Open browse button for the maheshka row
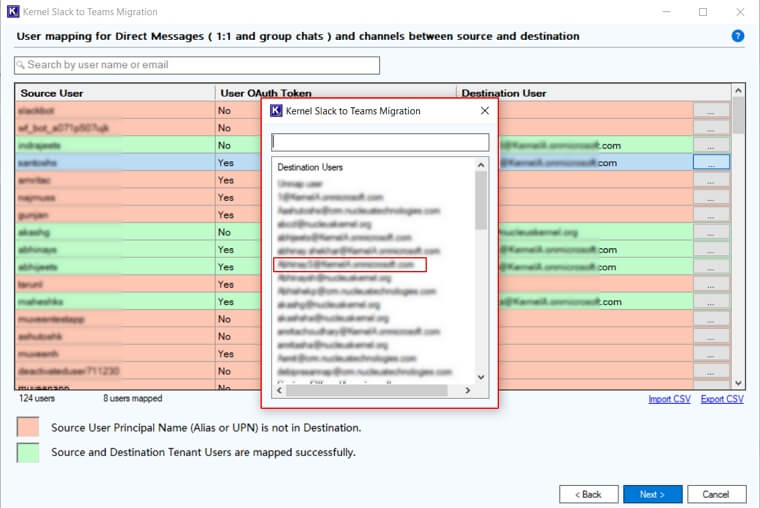 711,302
